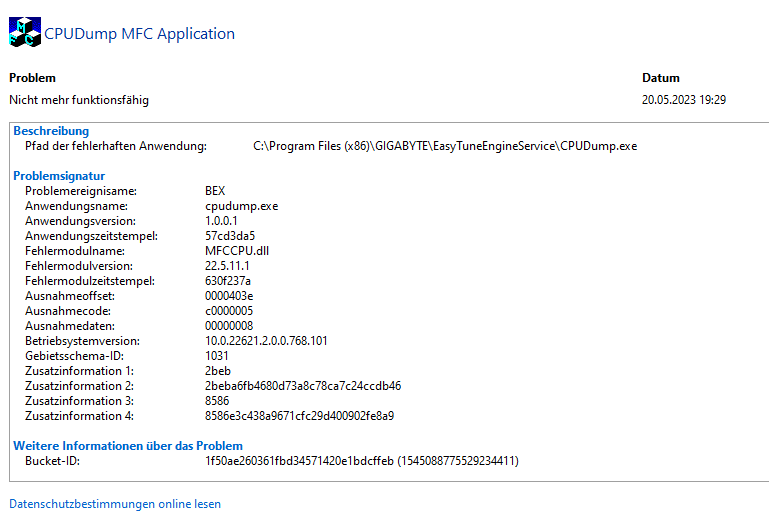Select the Gebietsschema-ID label
769x523 pixels.
point(74,356)
